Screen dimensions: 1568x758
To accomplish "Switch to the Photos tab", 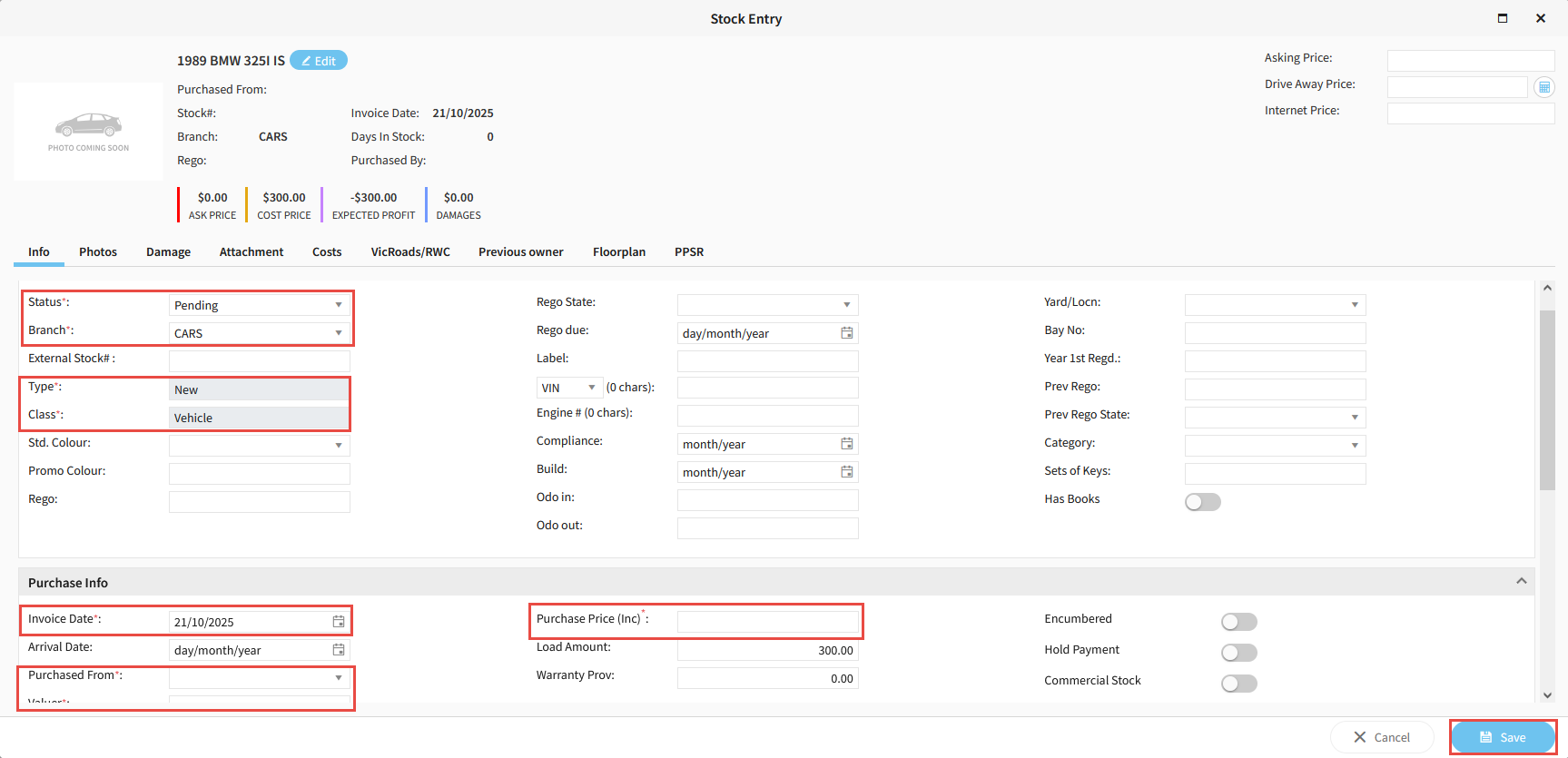I will click(98, 252).
